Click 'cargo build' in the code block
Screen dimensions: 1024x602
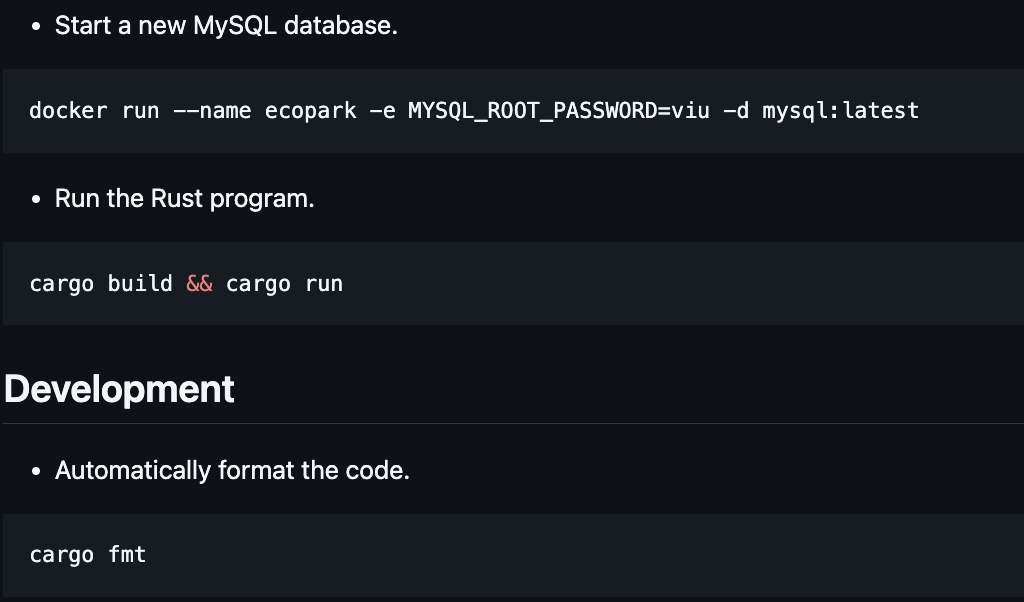(101, 284)
